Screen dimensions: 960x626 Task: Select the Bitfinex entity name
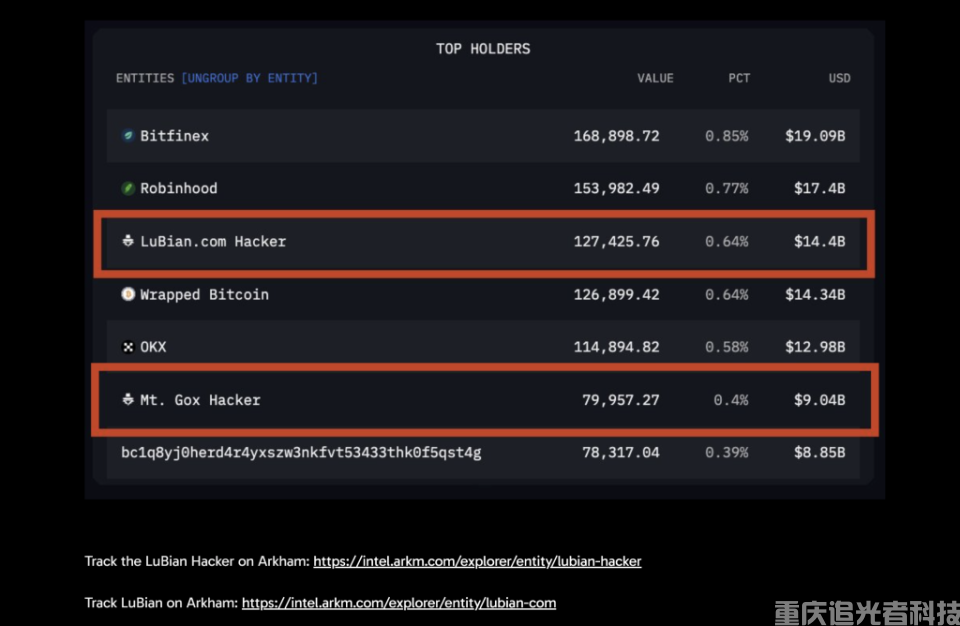[x=174, y=136]
